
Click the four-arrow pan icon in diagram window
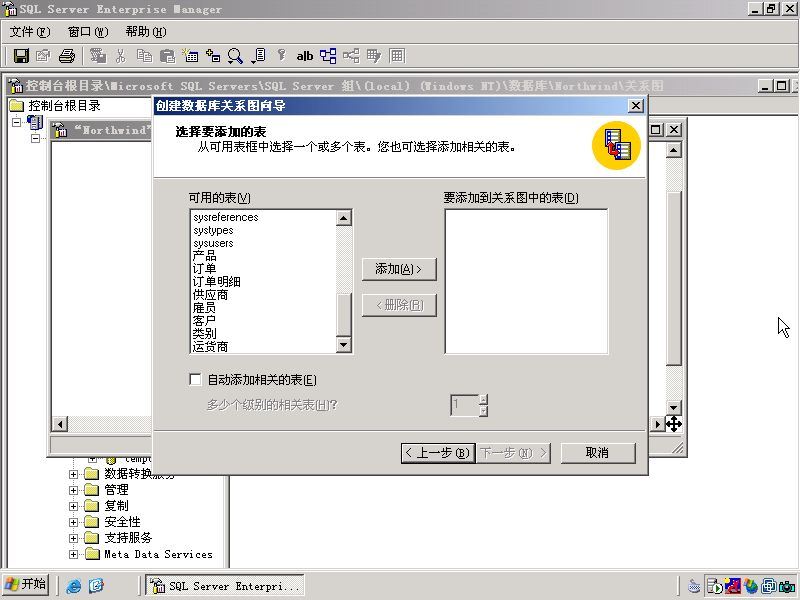[673, 423]
